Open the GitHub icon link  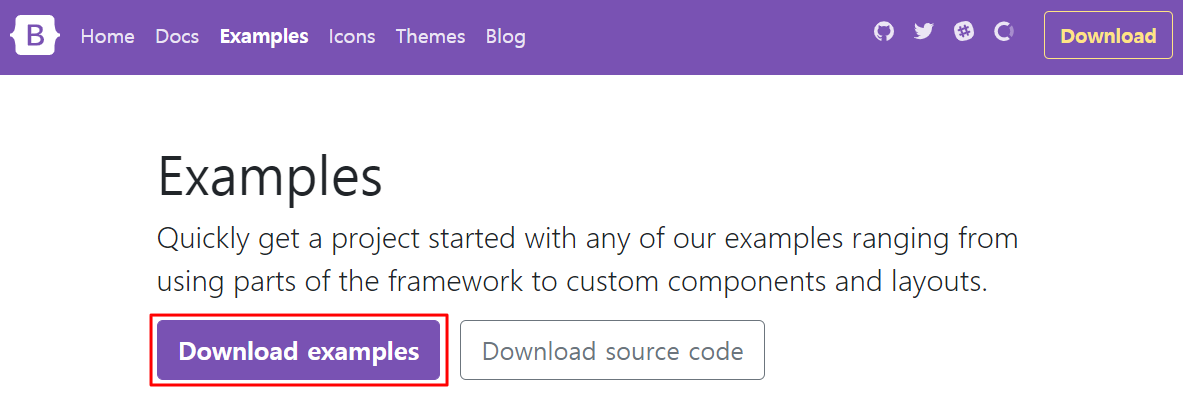coord(883,32)
